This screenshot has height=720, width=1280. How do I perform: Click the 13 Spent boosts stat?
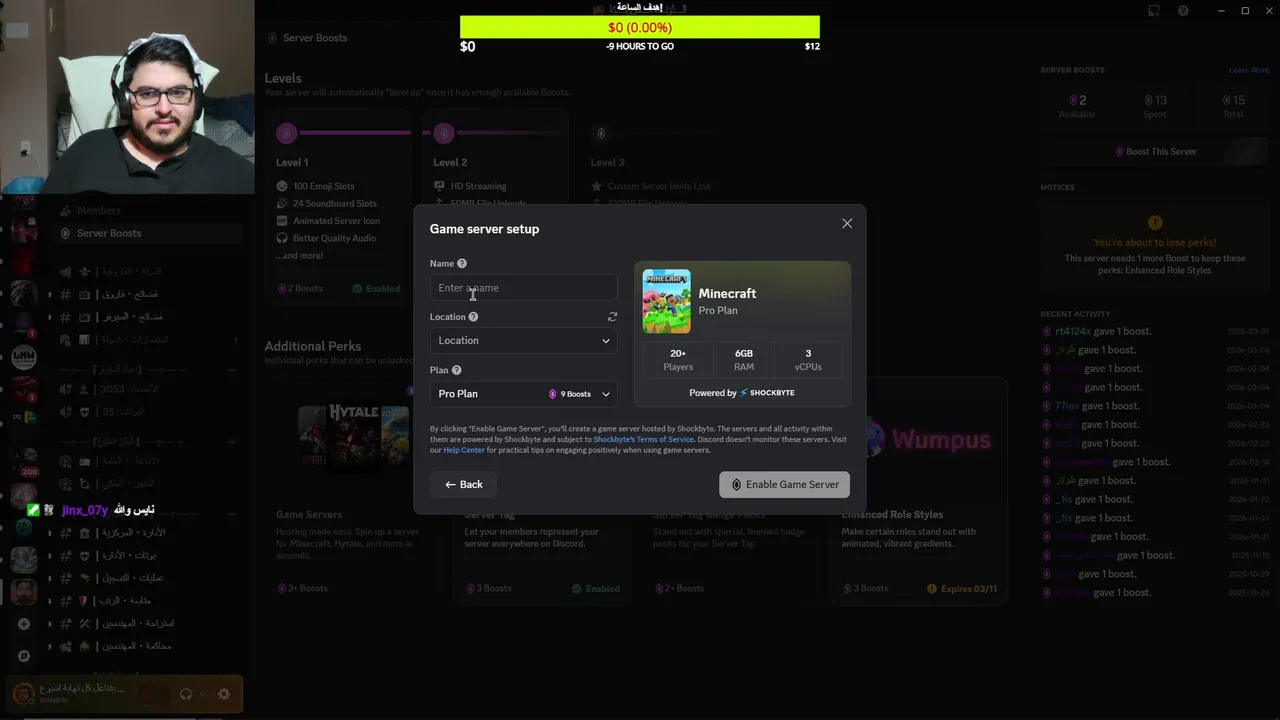click(1155, 106)
